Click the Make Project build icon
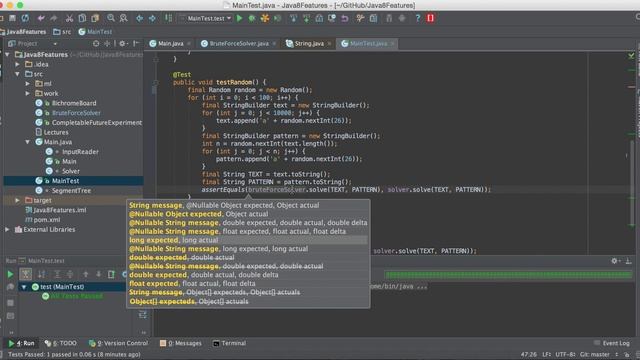The width and height of the screenshot is (640, 360). [168, 18]
